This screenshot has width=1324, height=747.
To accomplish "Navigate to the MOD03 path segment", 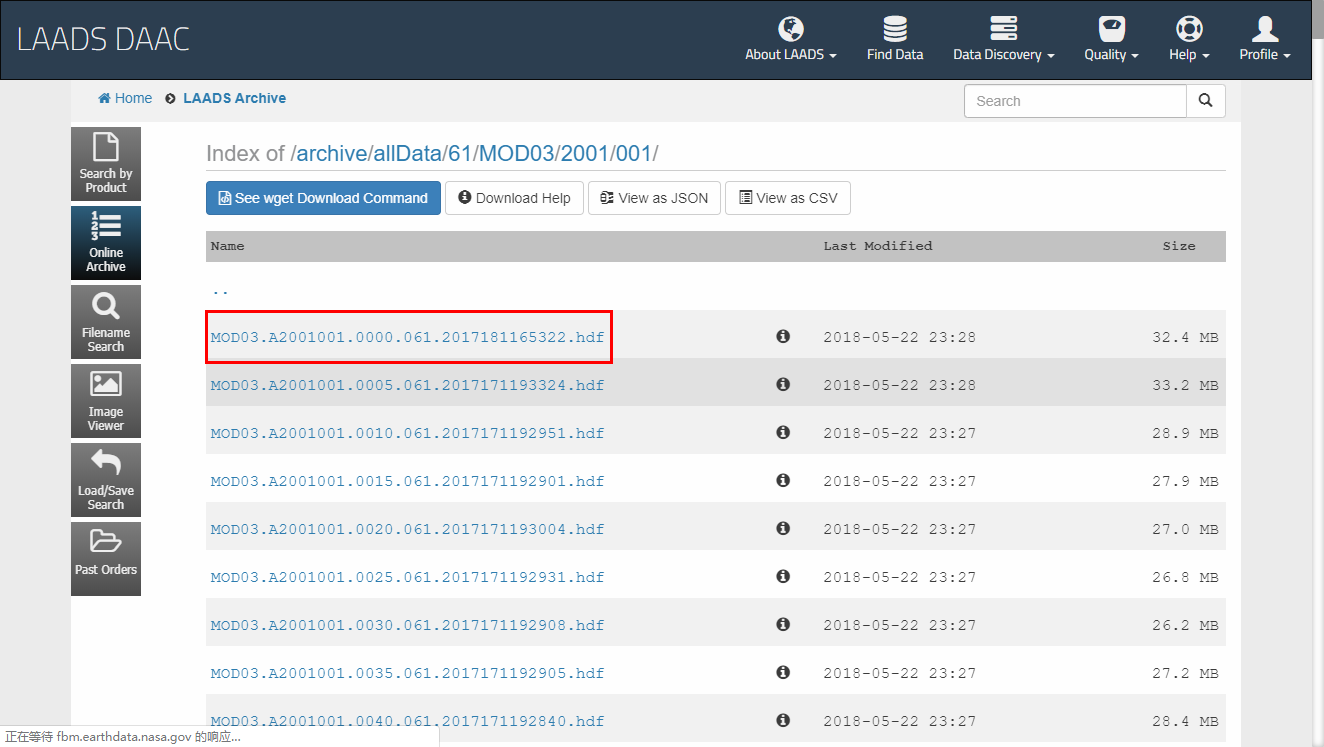I will 517,154.
